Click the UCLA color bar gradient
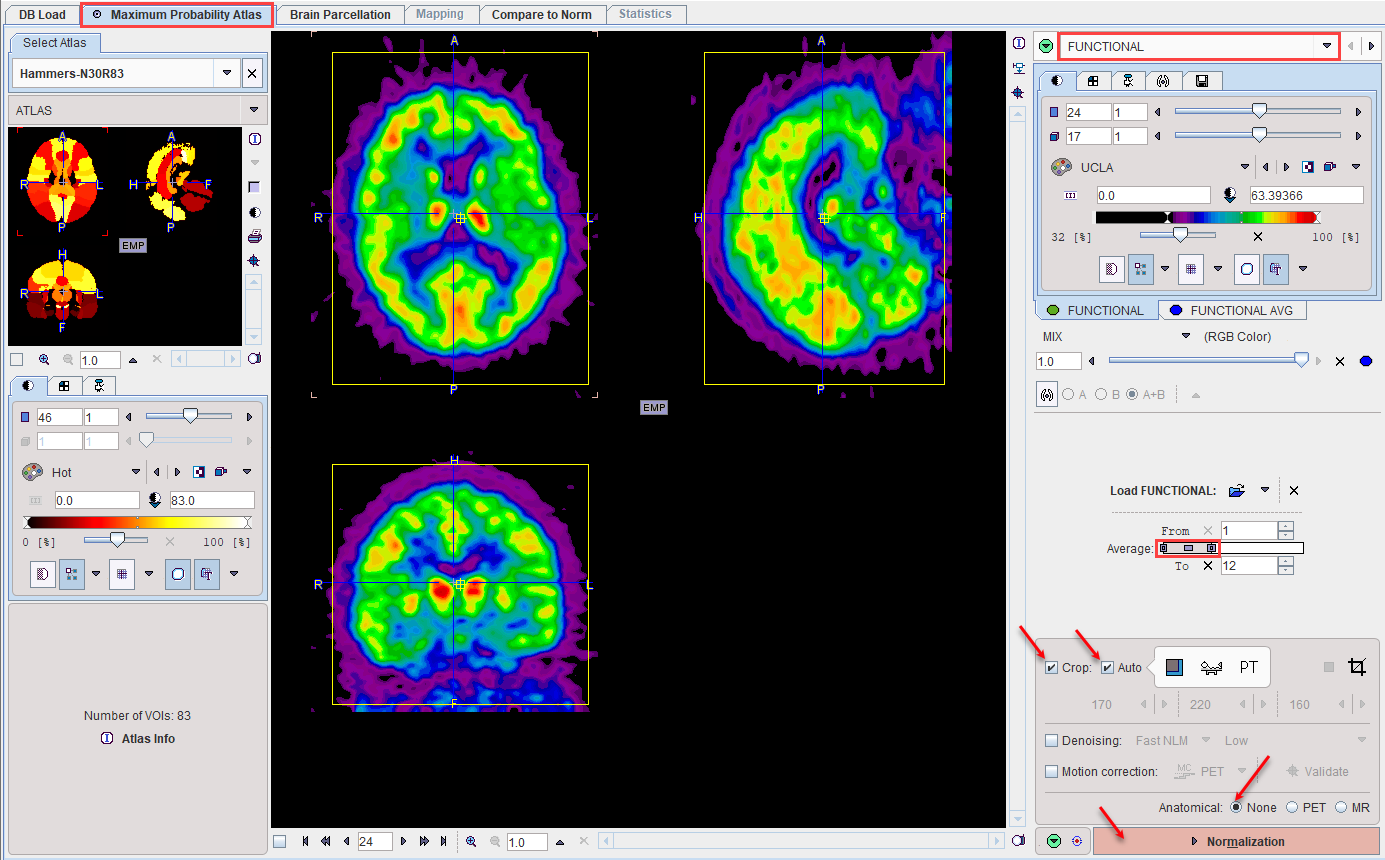This screenshot has width=1385, height=860. pyautogui.click(x=1208, y=217)
